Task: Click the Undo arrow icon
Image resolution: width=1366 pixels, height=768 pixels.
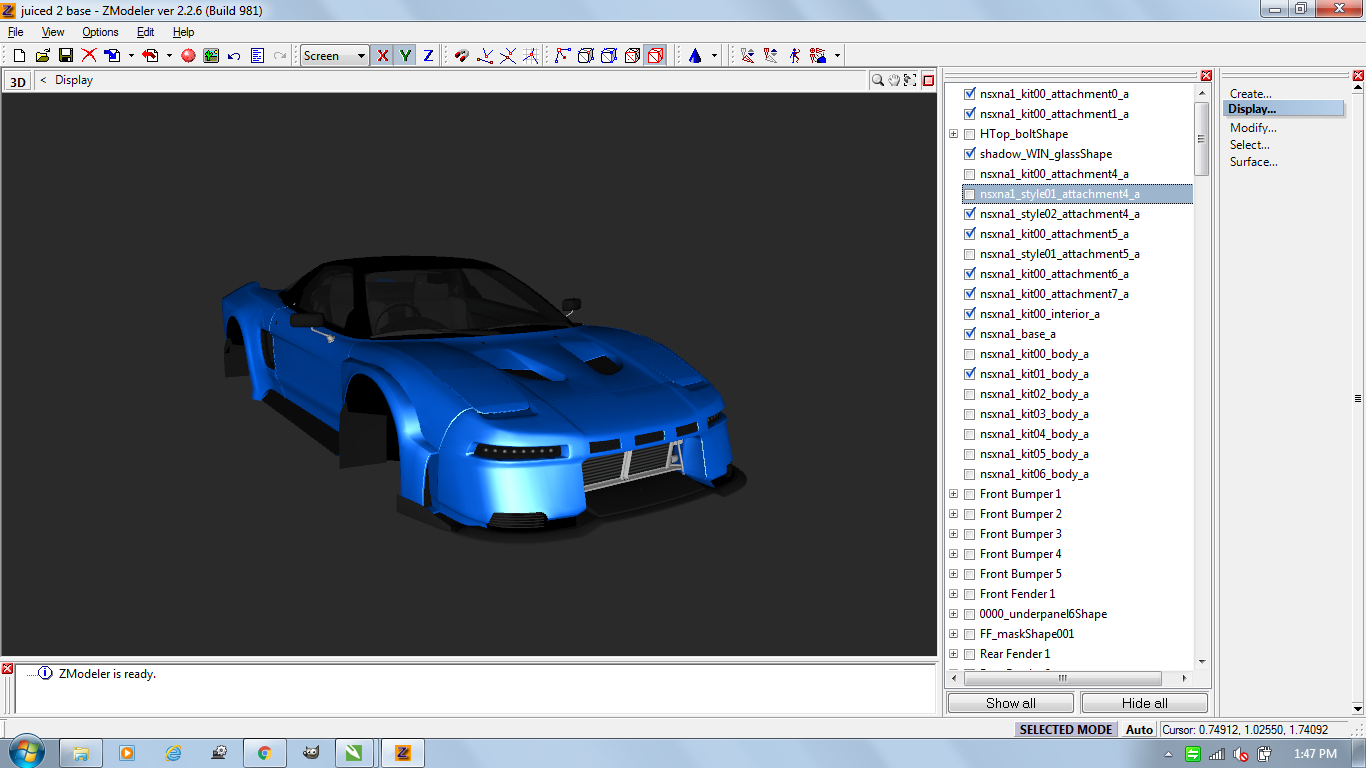Action: point(234,56)
